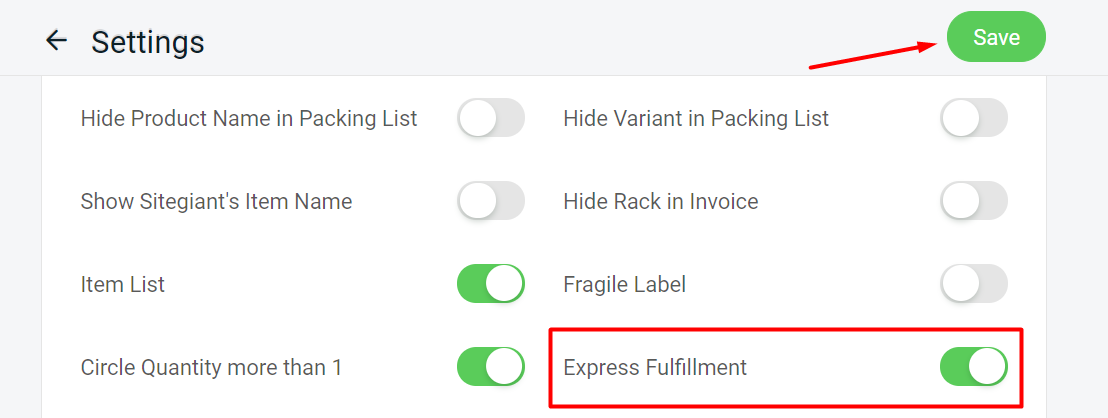Select the Circle Quantity more than 1 text

pos(211,367)
